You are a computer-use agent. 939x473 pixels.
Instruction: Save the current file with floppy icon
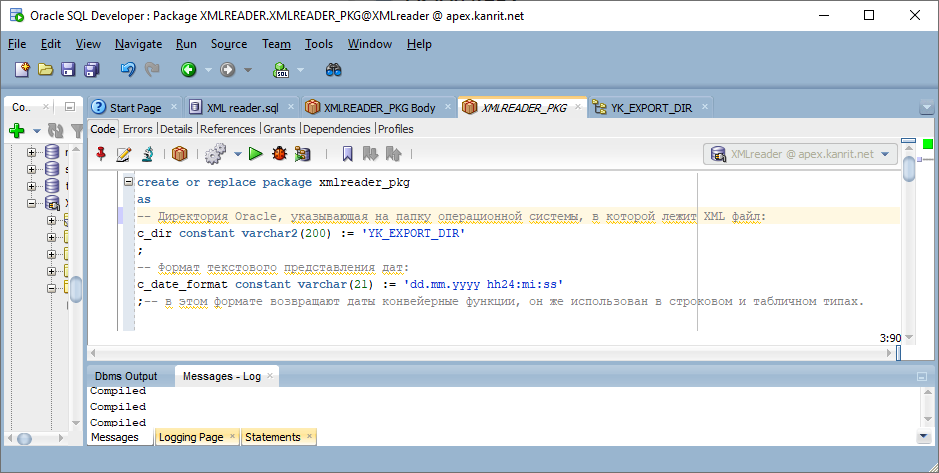click(x=68, y=69)
